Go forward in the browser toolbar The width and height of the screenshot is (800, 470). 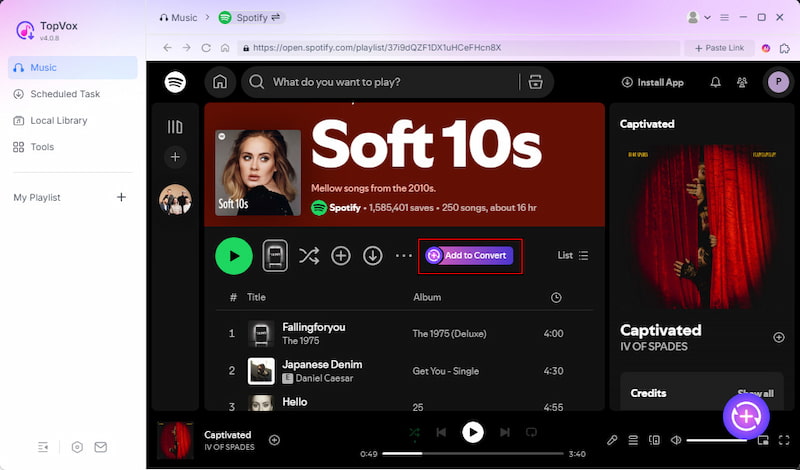pyautogui.click(x=187, y=47)
